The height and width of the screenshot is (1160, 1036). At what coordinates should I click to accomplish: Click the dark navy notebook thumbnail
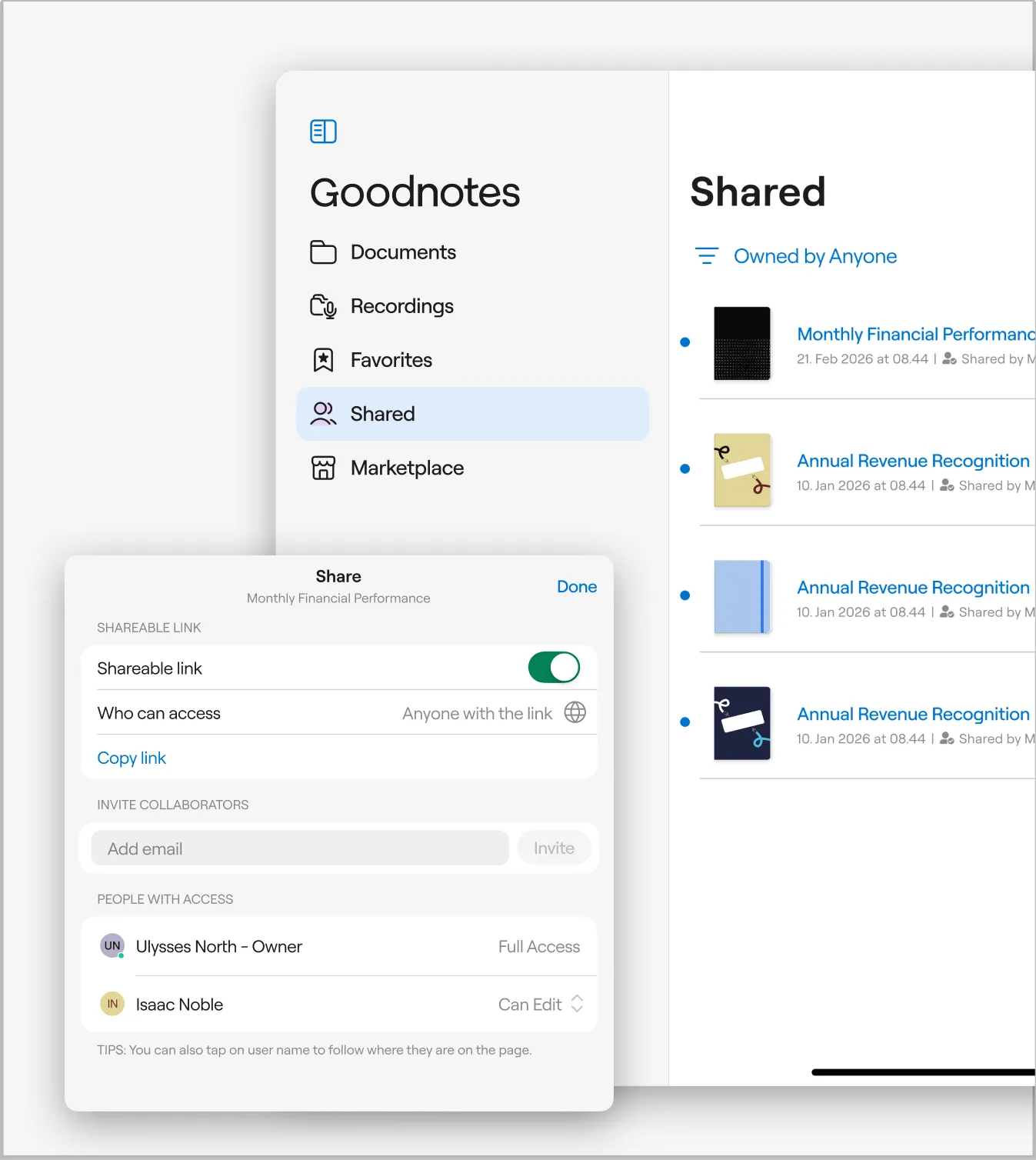(742, 723)
